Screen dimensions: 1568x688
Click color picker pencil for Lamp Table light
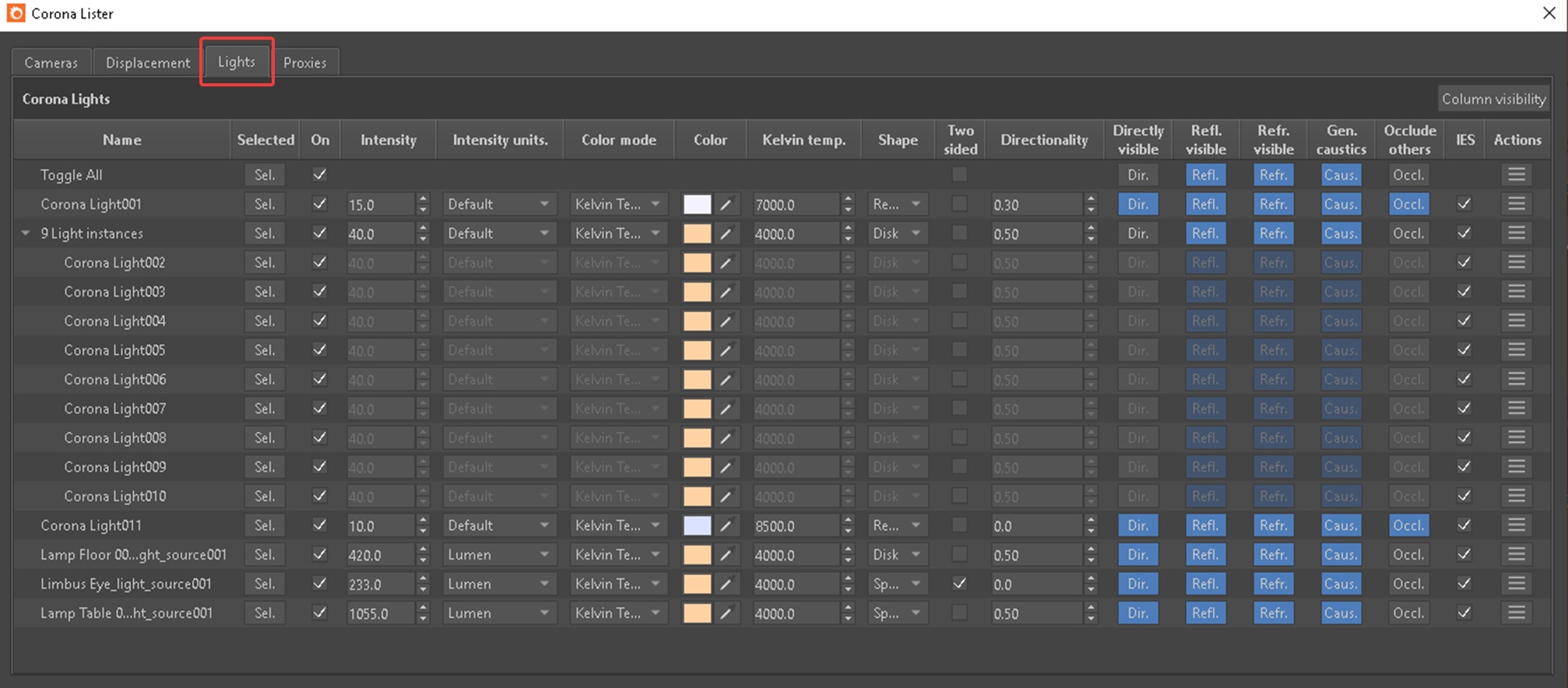726,613
